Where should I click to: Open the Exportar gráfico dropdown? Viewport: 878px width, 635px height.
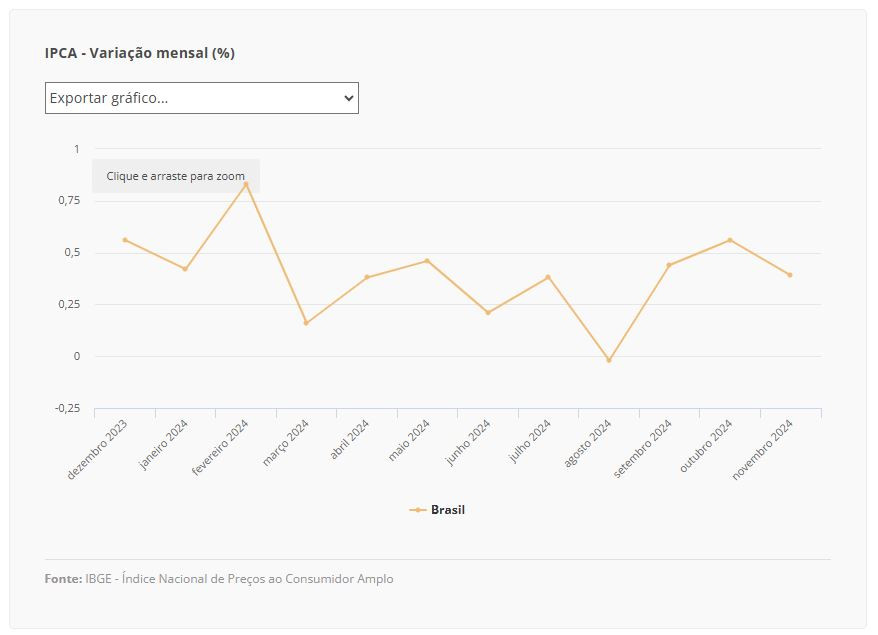click(x=201, y=98)
